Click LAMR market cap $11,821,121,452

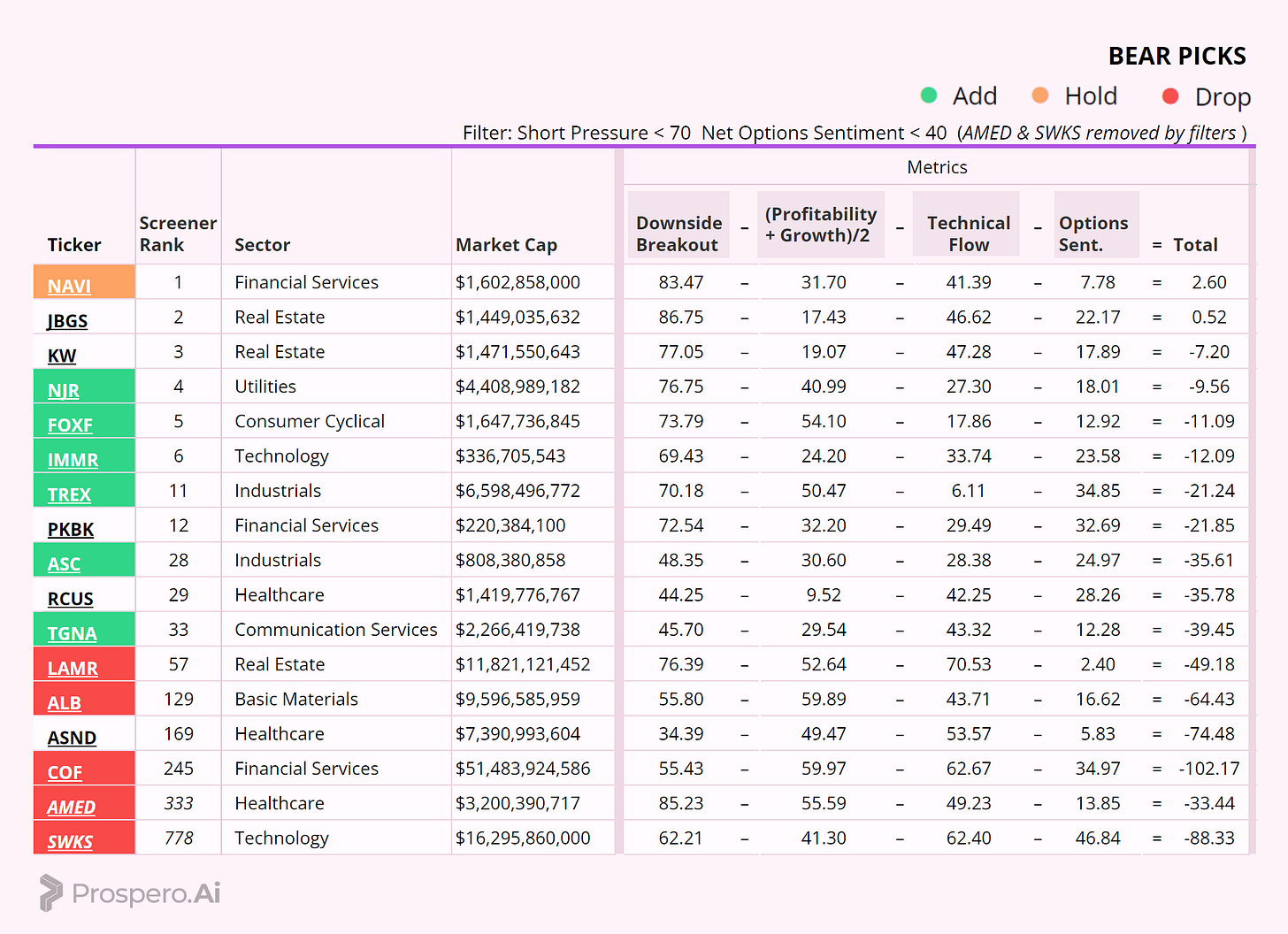pos(523,664)
